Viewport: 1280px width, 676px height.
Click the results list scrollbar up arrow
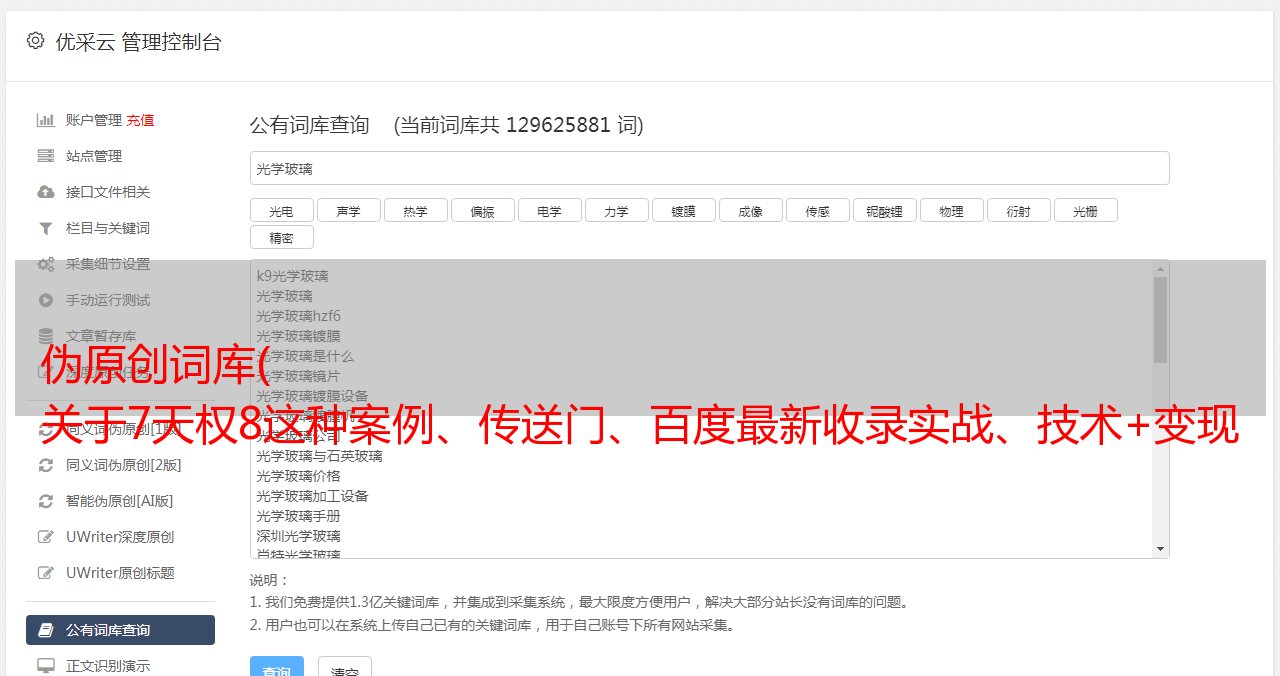pos(1160,269)
